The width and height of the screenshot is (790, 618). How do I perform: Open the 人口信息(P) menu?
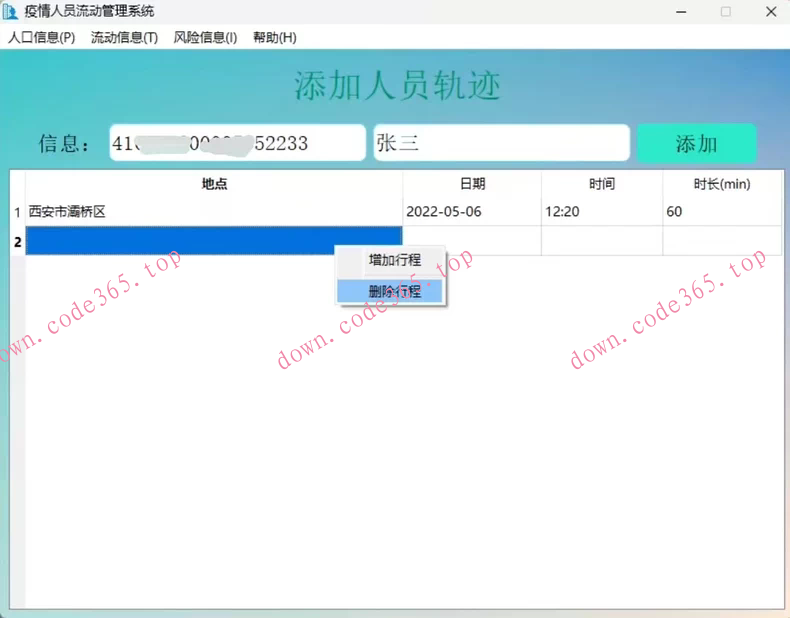click(41, 37)
